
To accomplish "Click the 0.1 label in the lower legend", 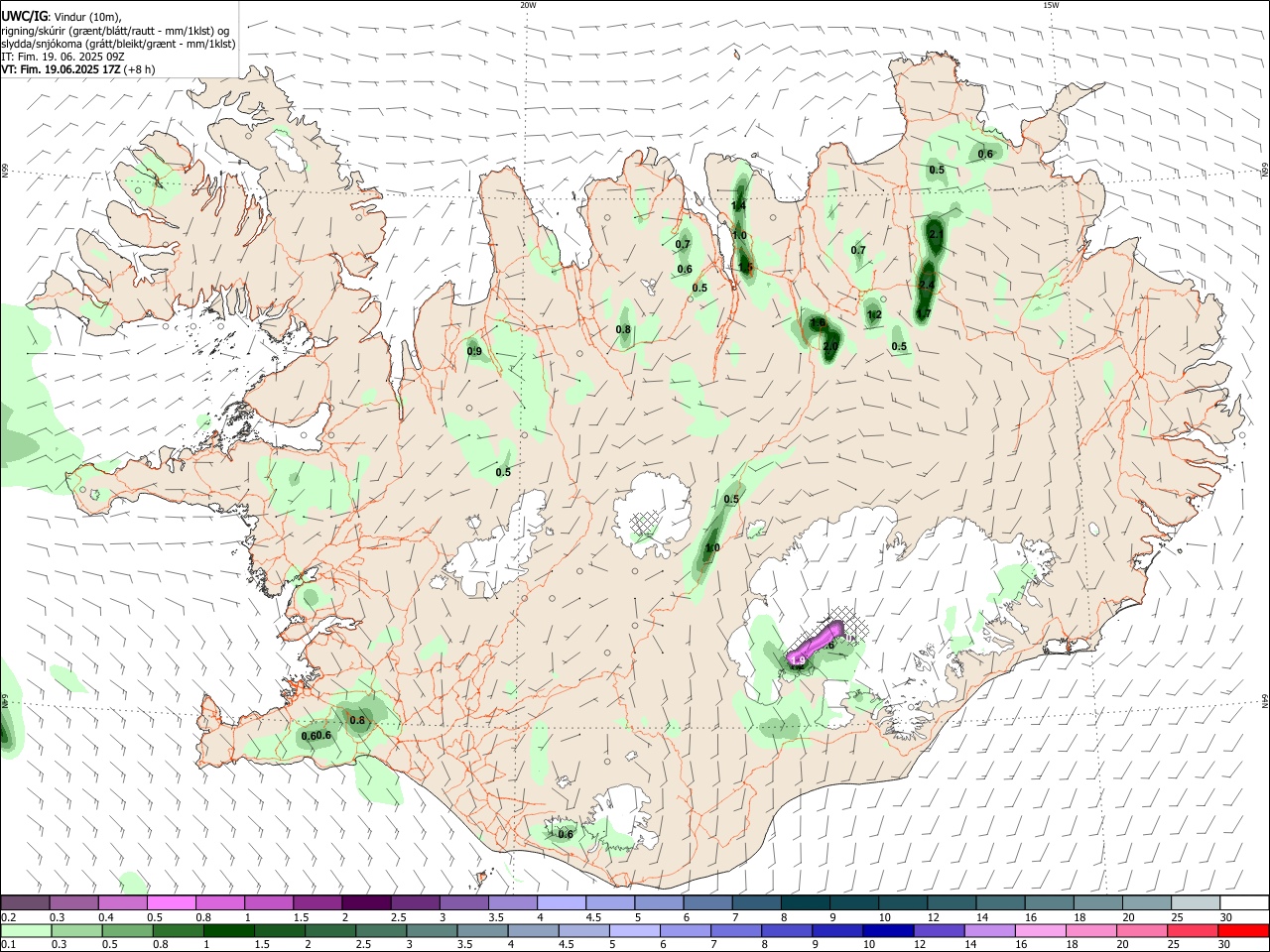I will pos(8,944).
